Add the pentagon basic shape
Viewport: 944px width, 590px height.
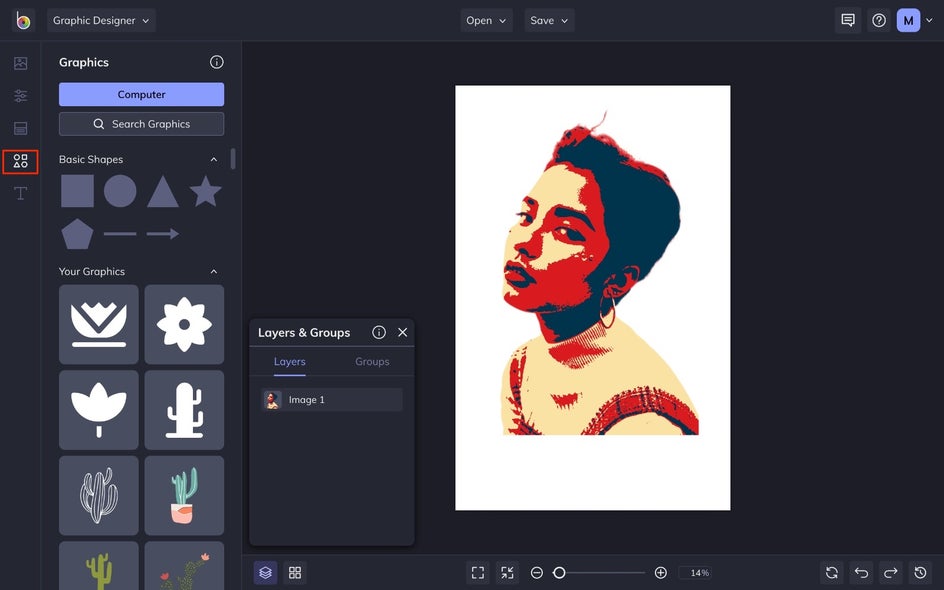[x=77, y=234]
